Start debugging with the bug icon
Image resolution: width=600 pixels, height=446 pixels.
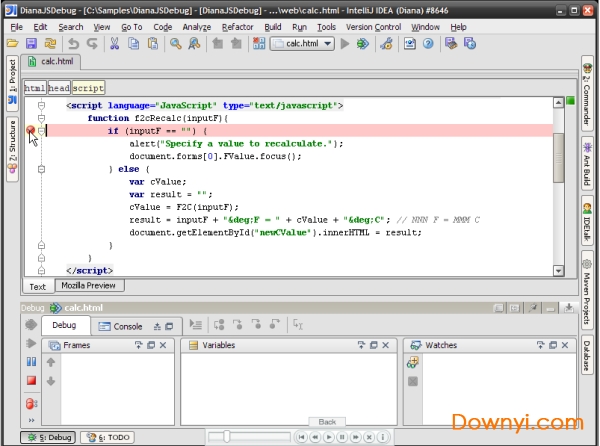point(363,44)
